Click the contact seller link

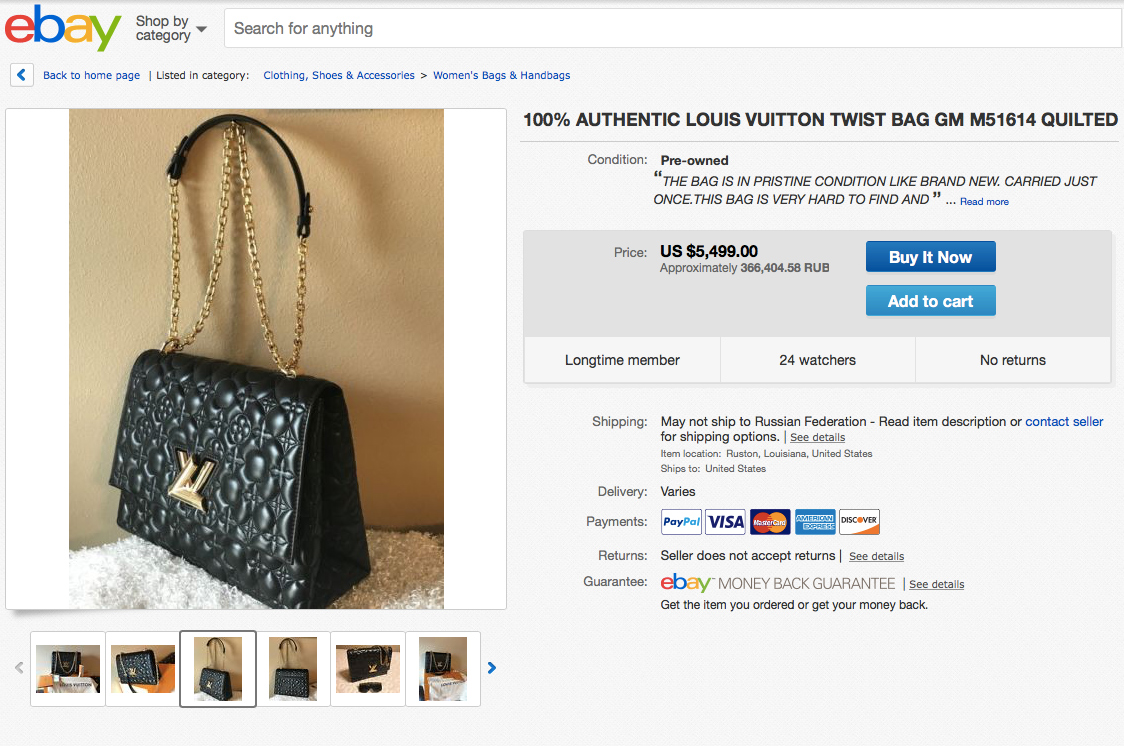tap(1064, 422)
